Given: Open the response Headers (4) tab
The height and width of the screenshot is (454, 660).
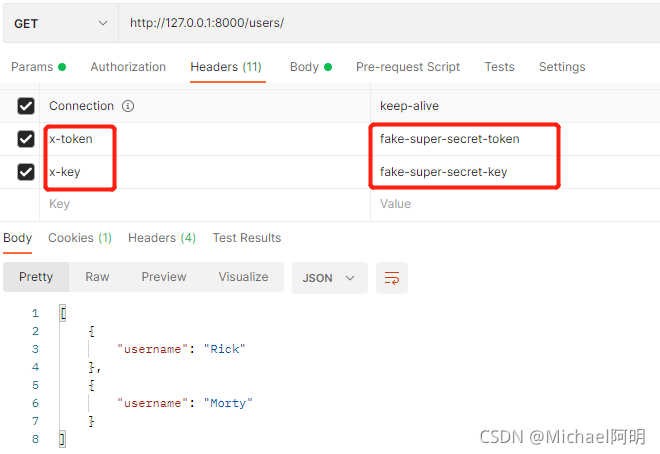Looking at the screenshot, I should coord(162,238).
